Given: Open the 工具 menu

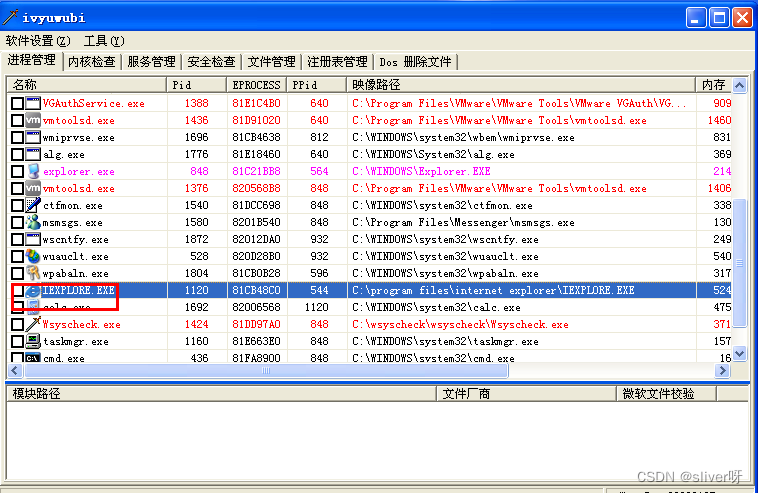Looking at the screenshot, I should tap(104, 41).
